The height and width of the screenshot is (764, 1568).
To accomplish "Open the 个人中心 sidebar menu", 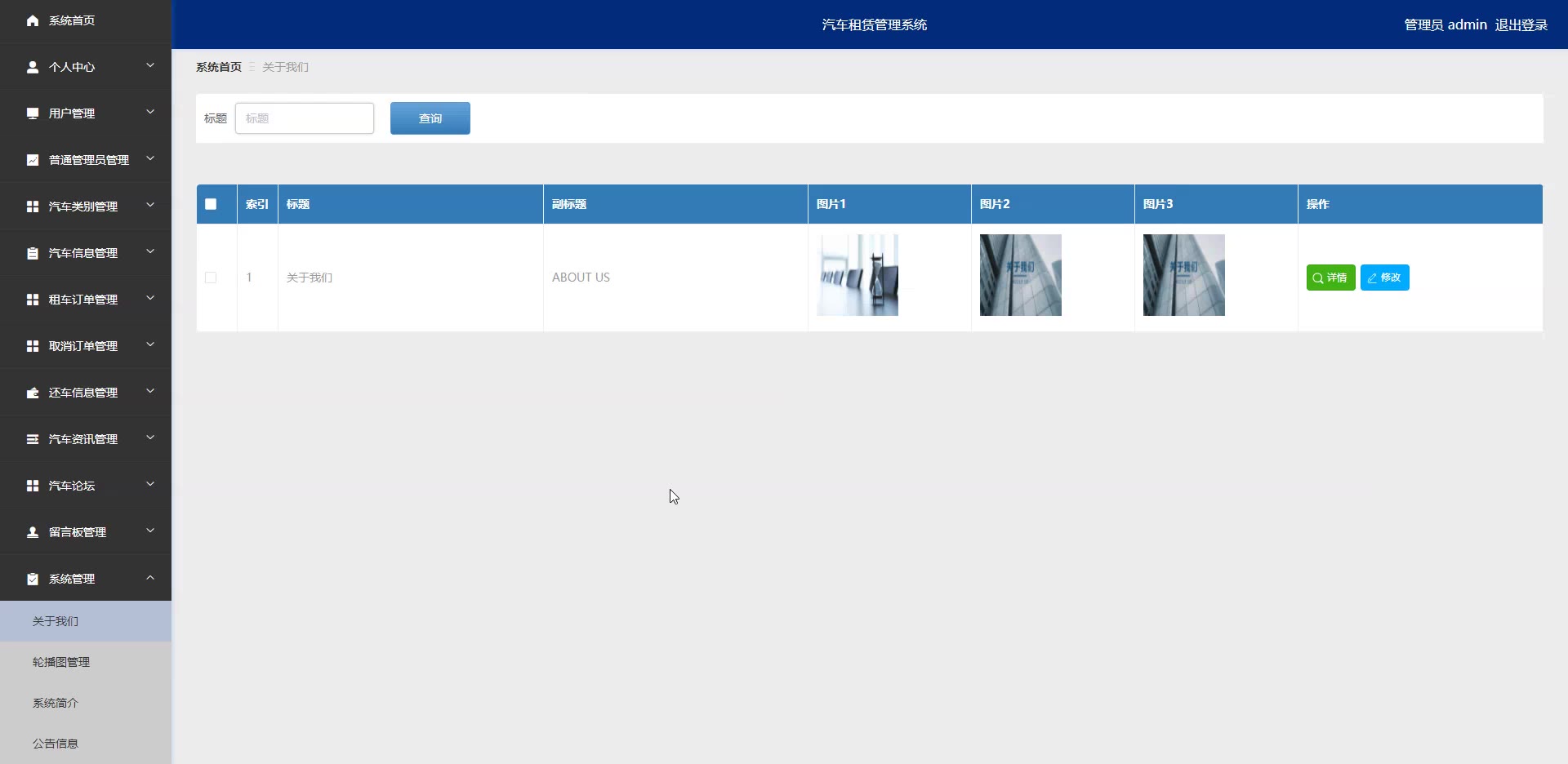I will click(86, 67).
